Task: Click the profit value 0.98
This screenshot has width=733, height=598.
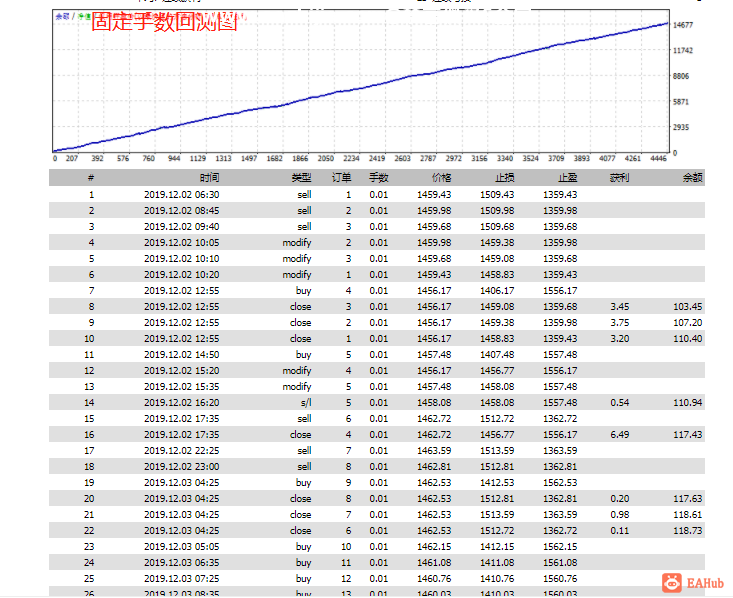Action: (619, 514)
